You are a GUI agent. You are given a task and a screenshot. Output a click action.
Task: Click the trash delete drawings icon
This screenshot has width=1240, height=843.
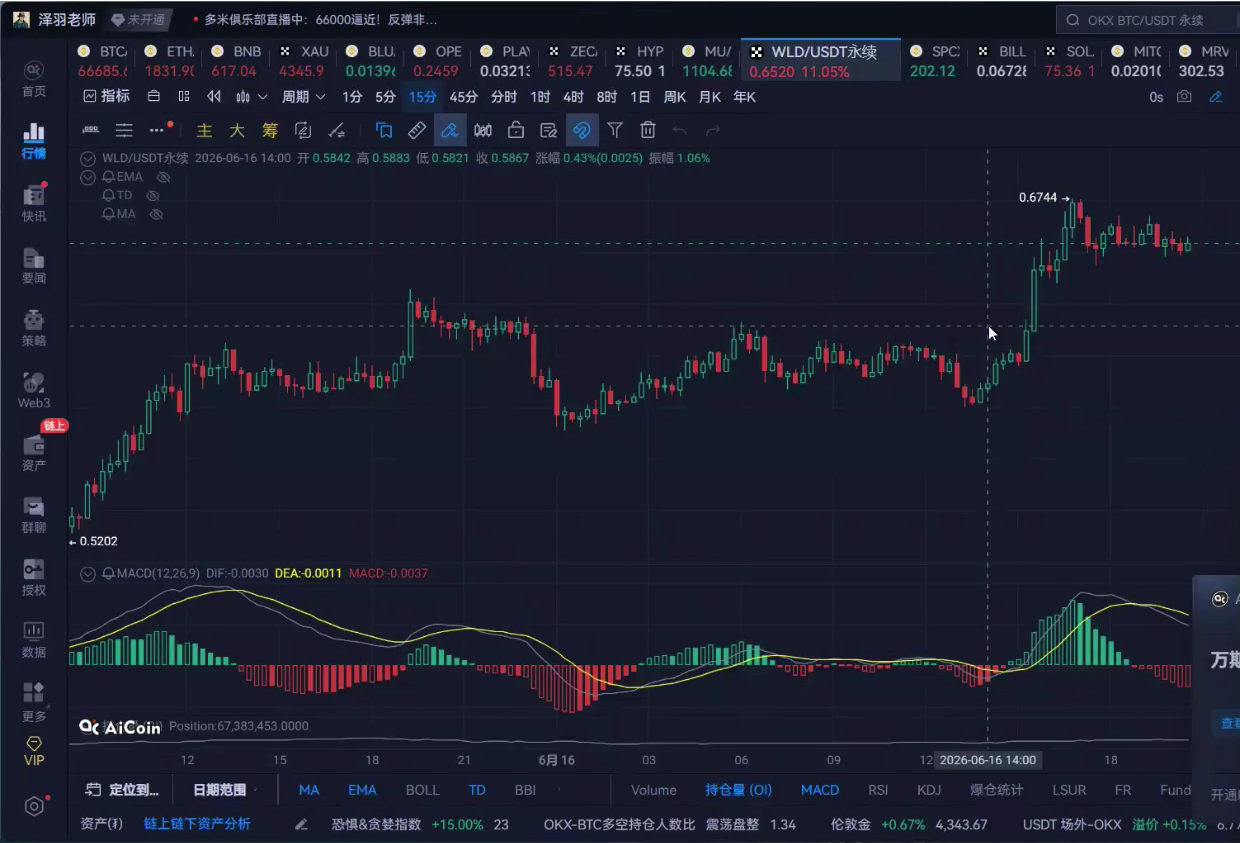(648, 130)
